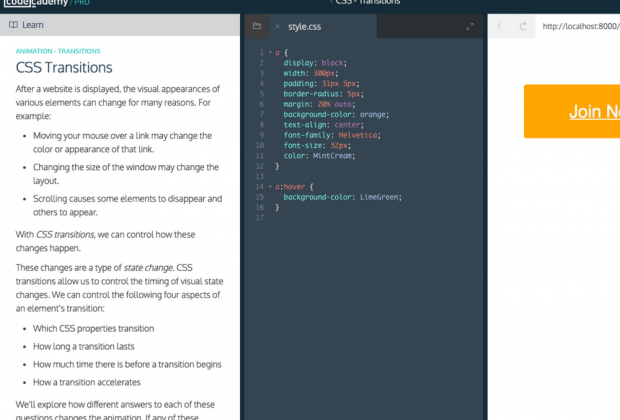Click the 'margin: 20% auto;' line
The height and width of the screenshot is (420, 620).
coord(319,104)
